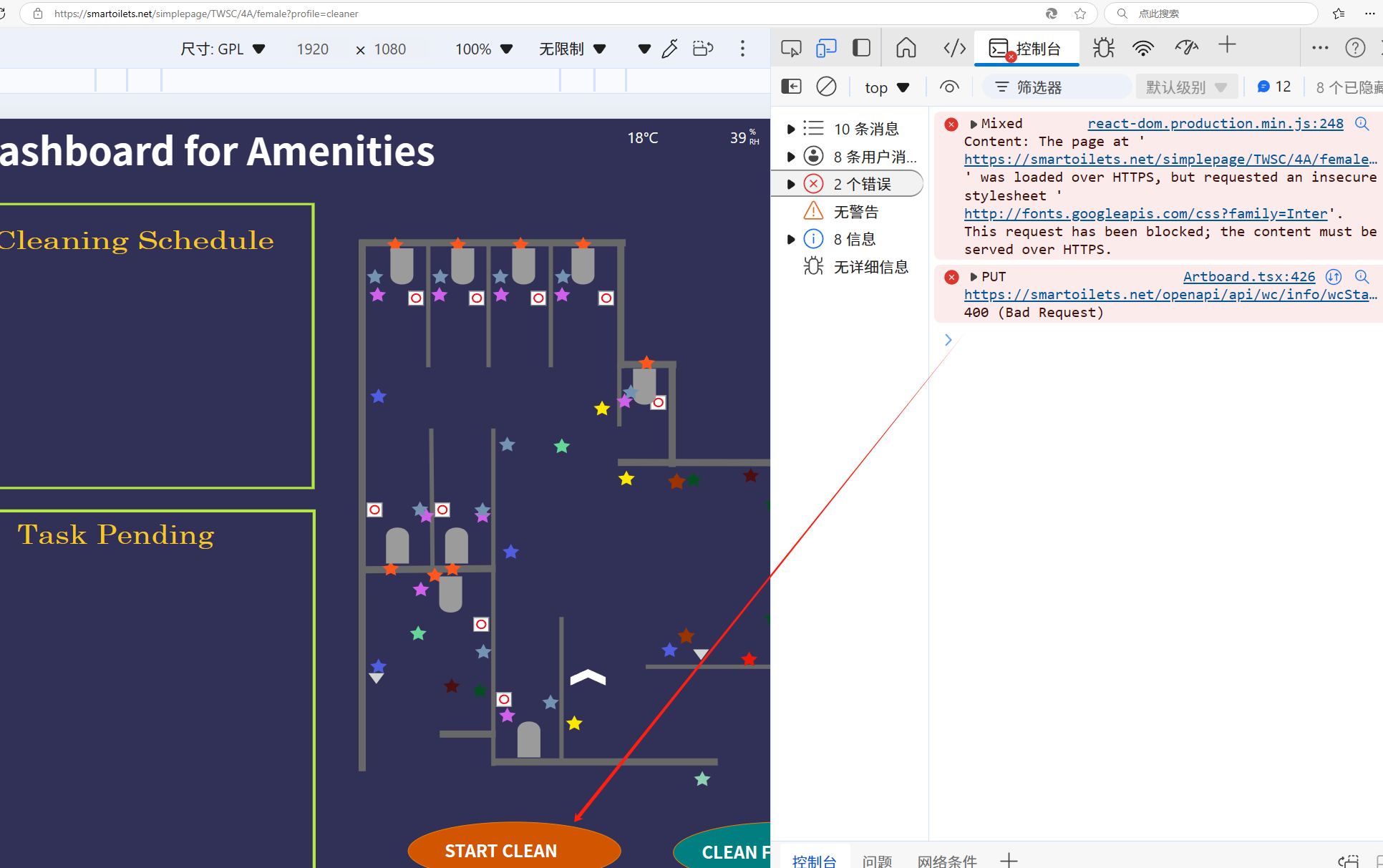Open the Performance gauge icon tab
Viewport: 1383px width, 868px height.
coord(1186,48)
